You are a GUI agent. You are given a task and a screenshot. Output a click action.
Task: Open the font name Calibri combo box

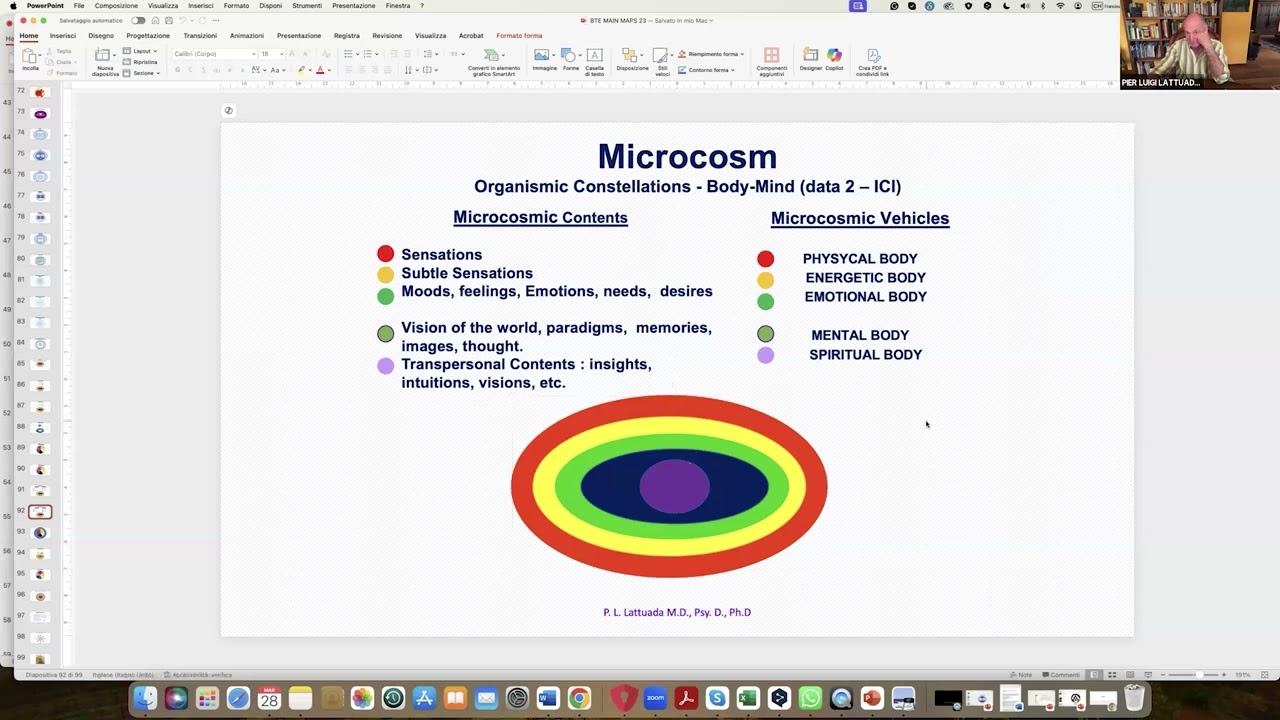[x=214, y=54]
